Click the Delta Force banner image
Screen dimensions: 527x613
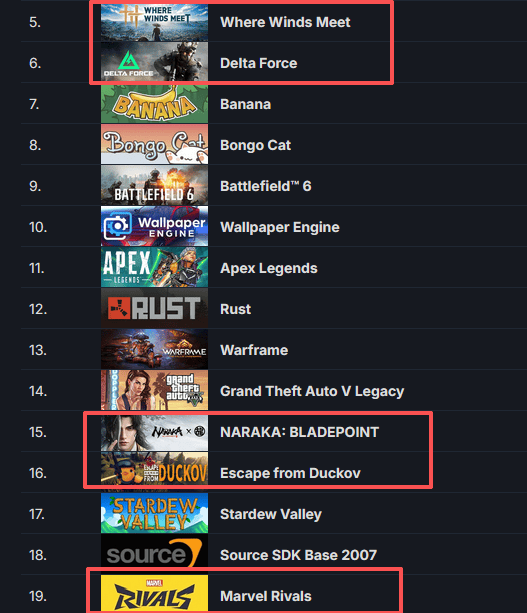tap(154, 62)
